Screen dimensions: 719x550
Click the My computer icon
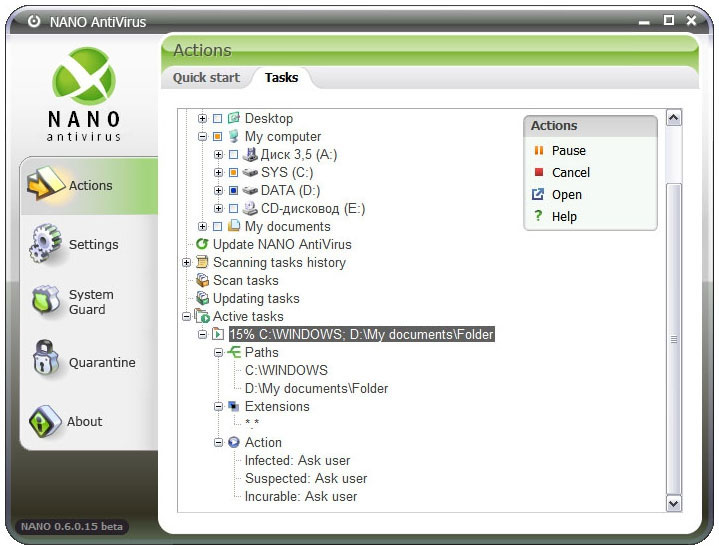tap(234, 136)
